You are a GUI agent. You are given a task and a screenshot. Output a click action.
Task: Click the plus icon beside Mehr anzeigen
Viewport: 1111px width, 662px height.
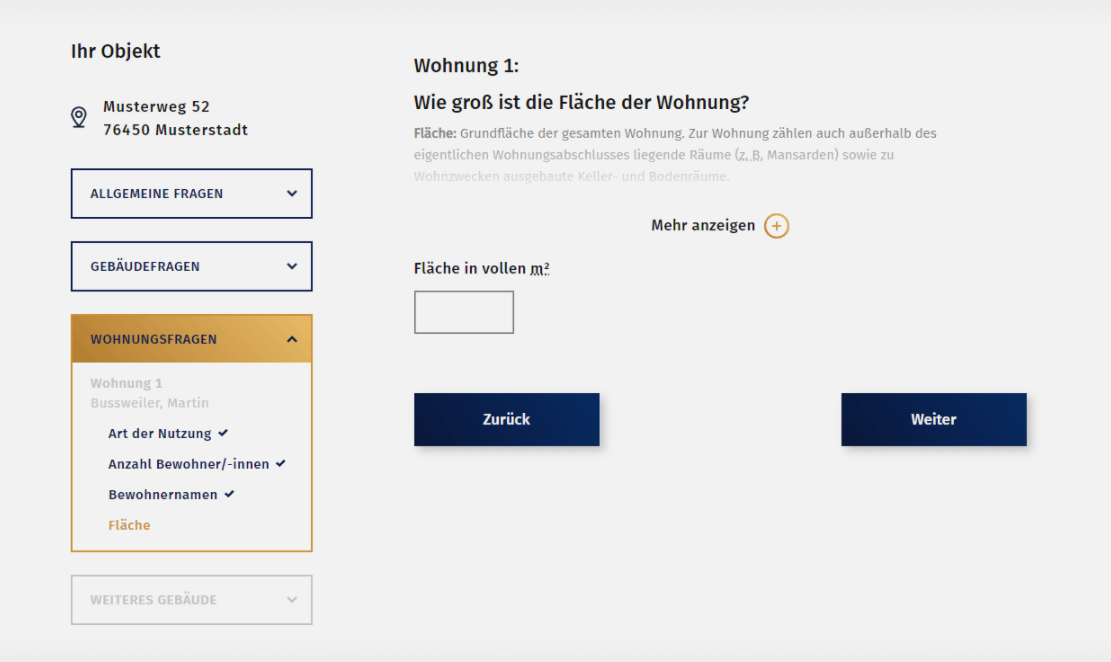(776, 226)
